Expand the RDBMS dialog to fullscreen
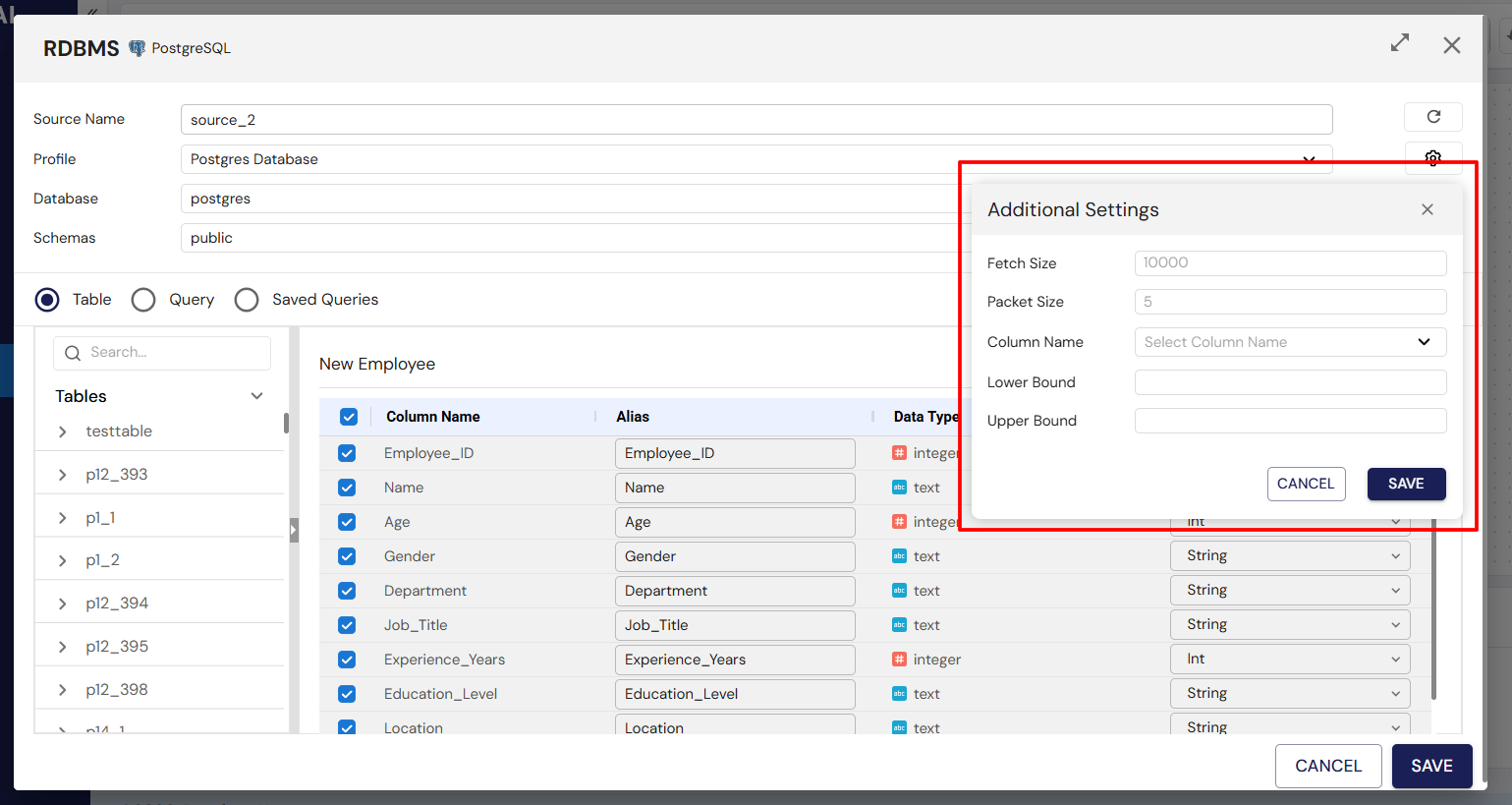 [x=1399, y=43]
